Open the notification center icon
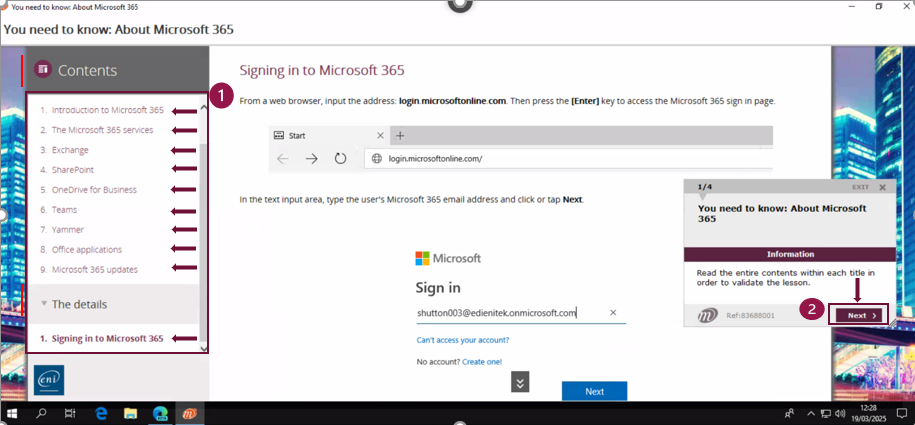This screenshot has width=915, height=425. tap(902, 413)
